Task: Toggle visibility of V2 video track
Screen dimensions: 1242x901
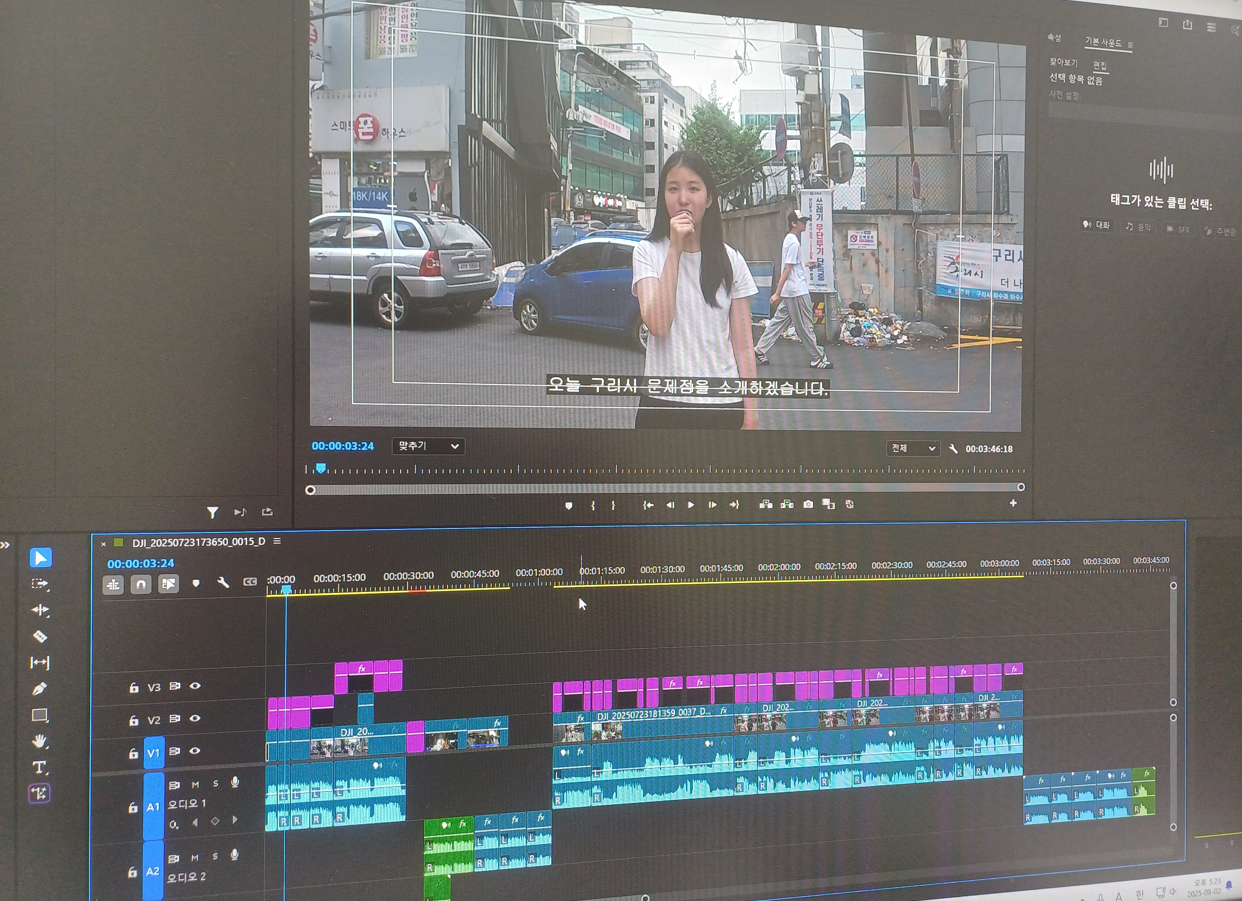Action: [195, 718]
